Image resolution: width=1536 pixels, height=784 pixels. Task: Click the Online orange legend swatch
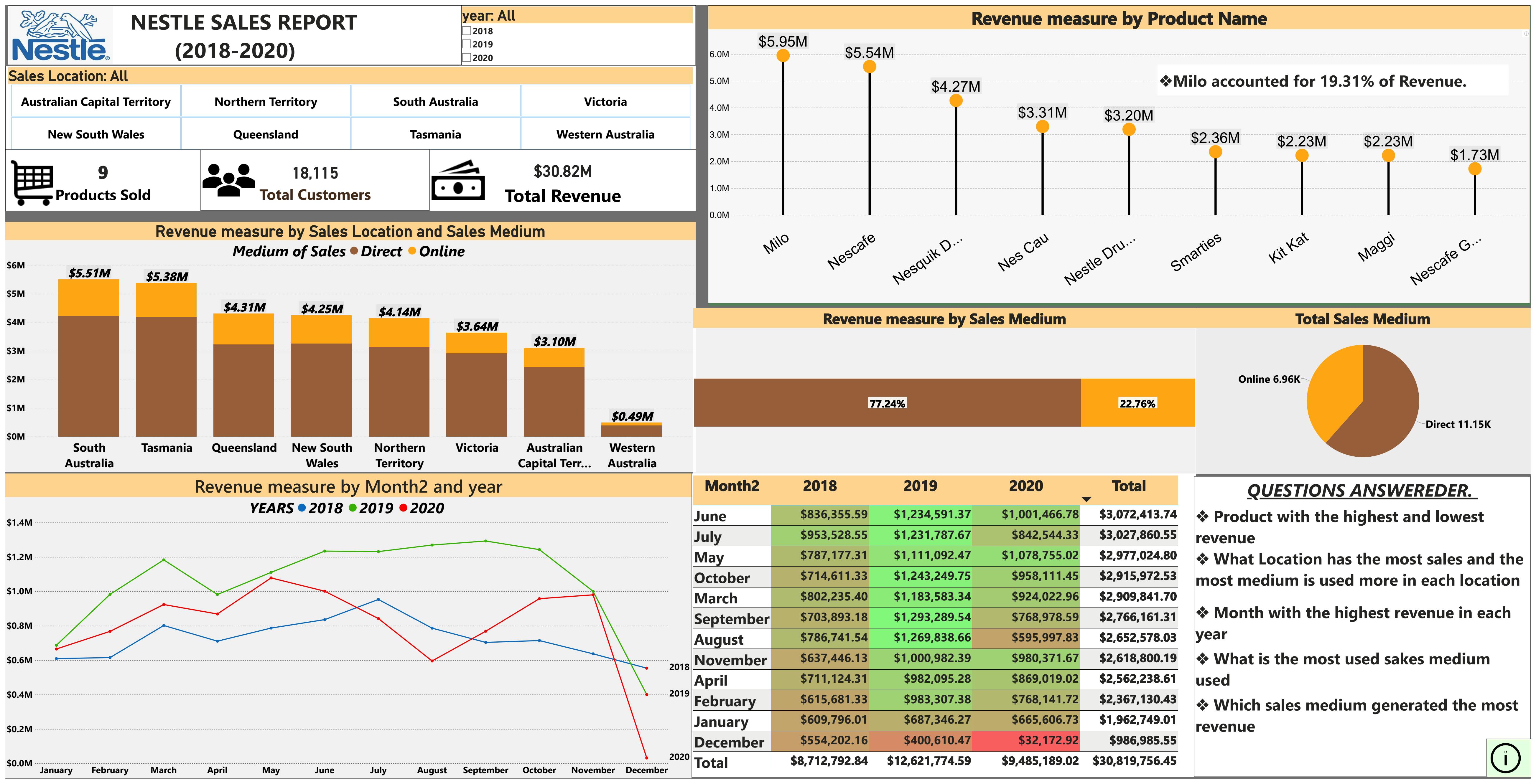[x=412, y=251]
